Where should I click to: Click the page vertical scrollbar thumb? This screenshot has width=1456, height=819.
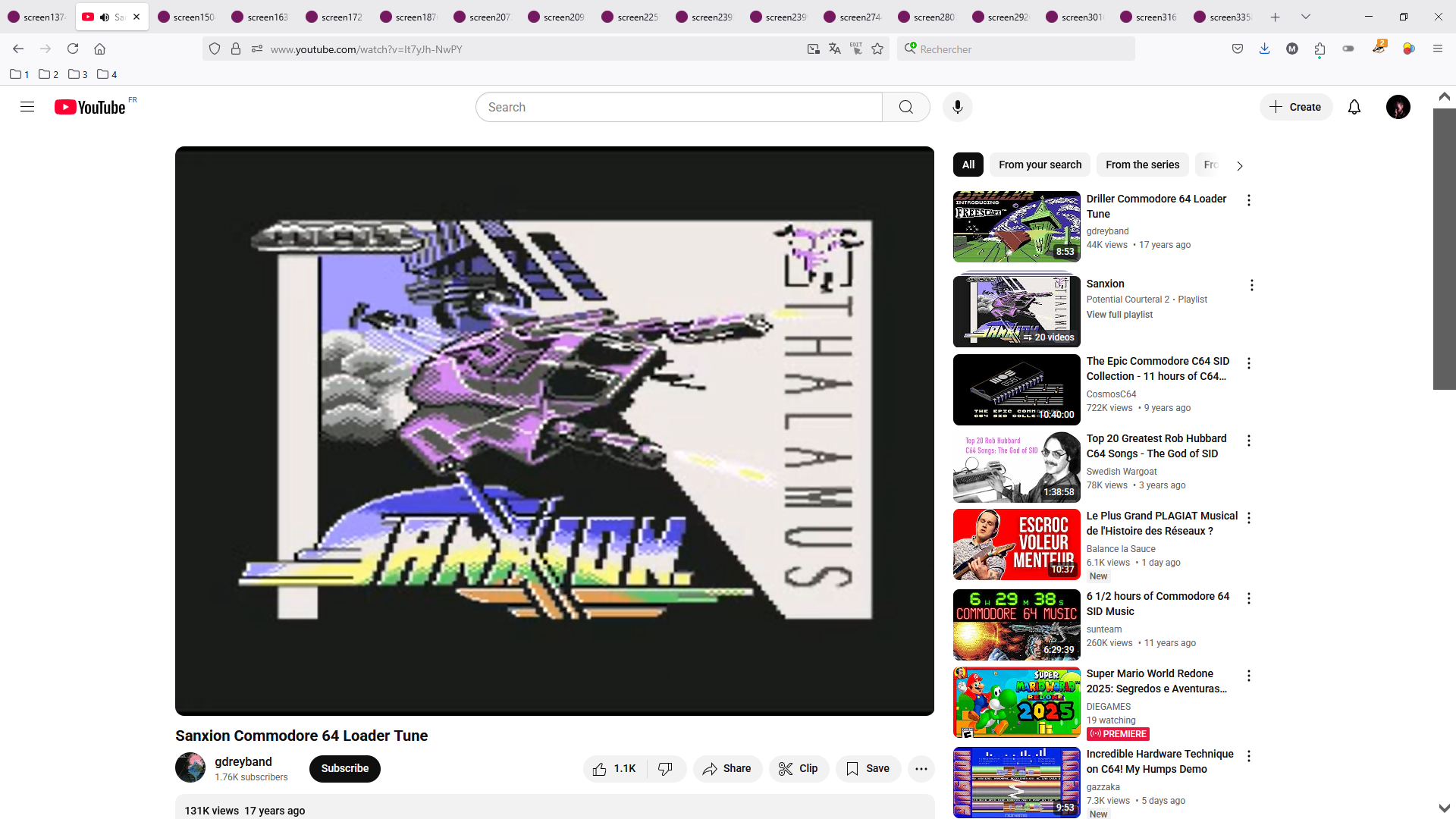tap(1444, 249)
